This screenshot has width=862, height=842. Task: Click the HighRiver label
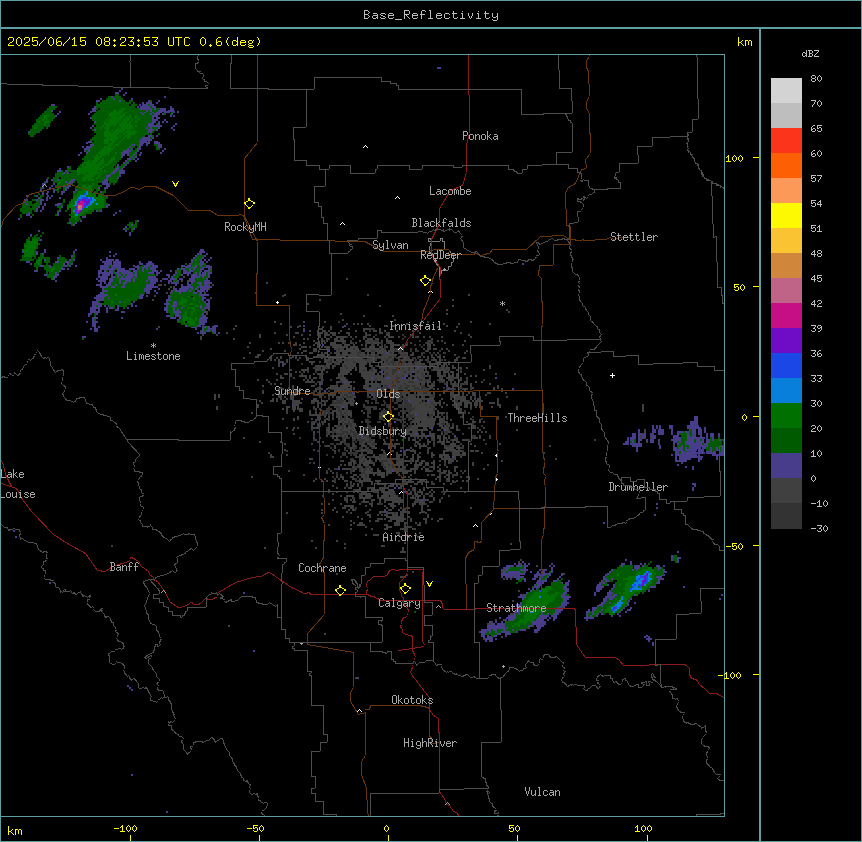[430, 743]
